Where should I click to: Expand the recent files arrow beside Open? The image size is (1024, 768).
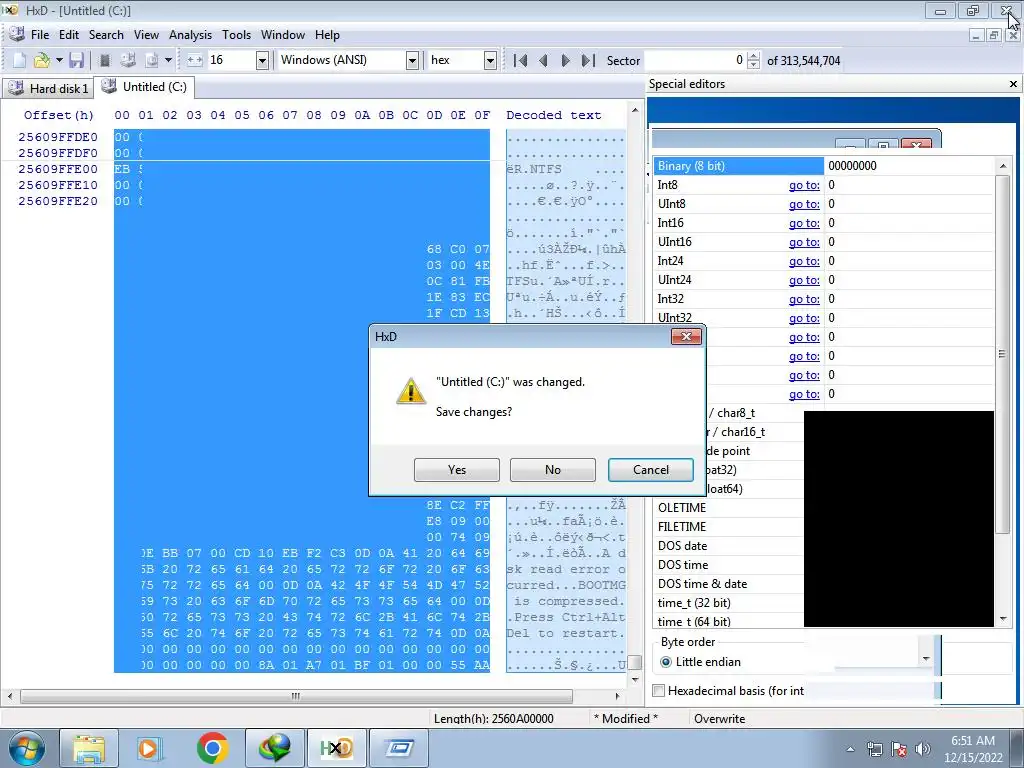(x=59, y=60)
